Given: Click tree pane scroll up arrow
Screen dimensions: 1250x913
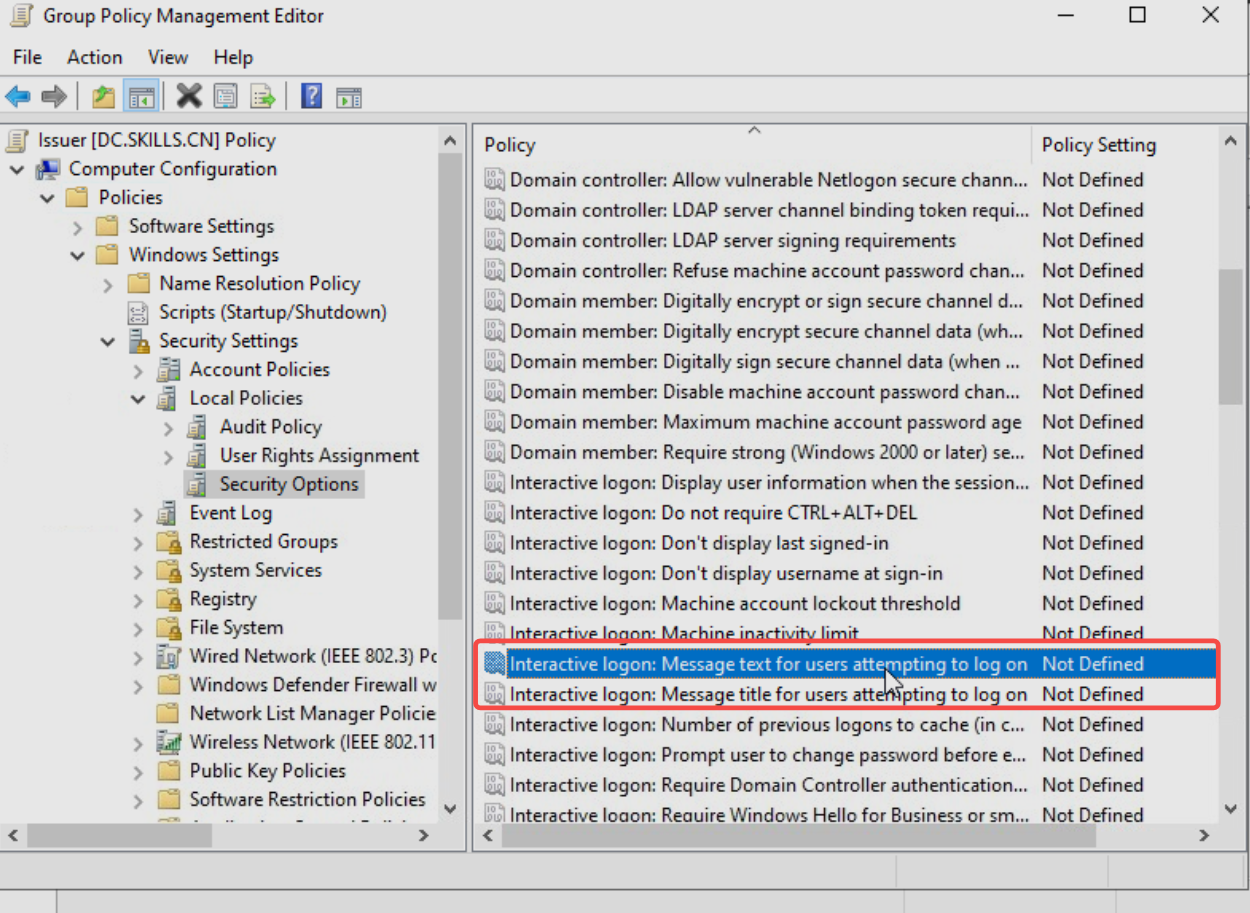Looking at the screenshot, I should click(450, 141).
